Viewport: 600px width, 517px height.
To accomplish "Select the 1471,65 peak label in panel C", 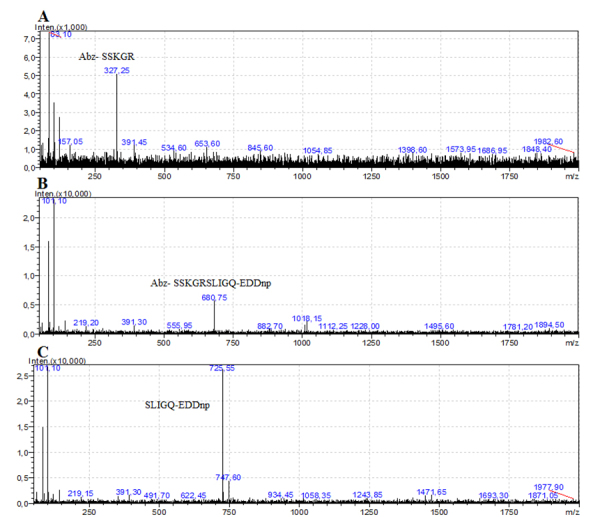I will click(432, 492).
